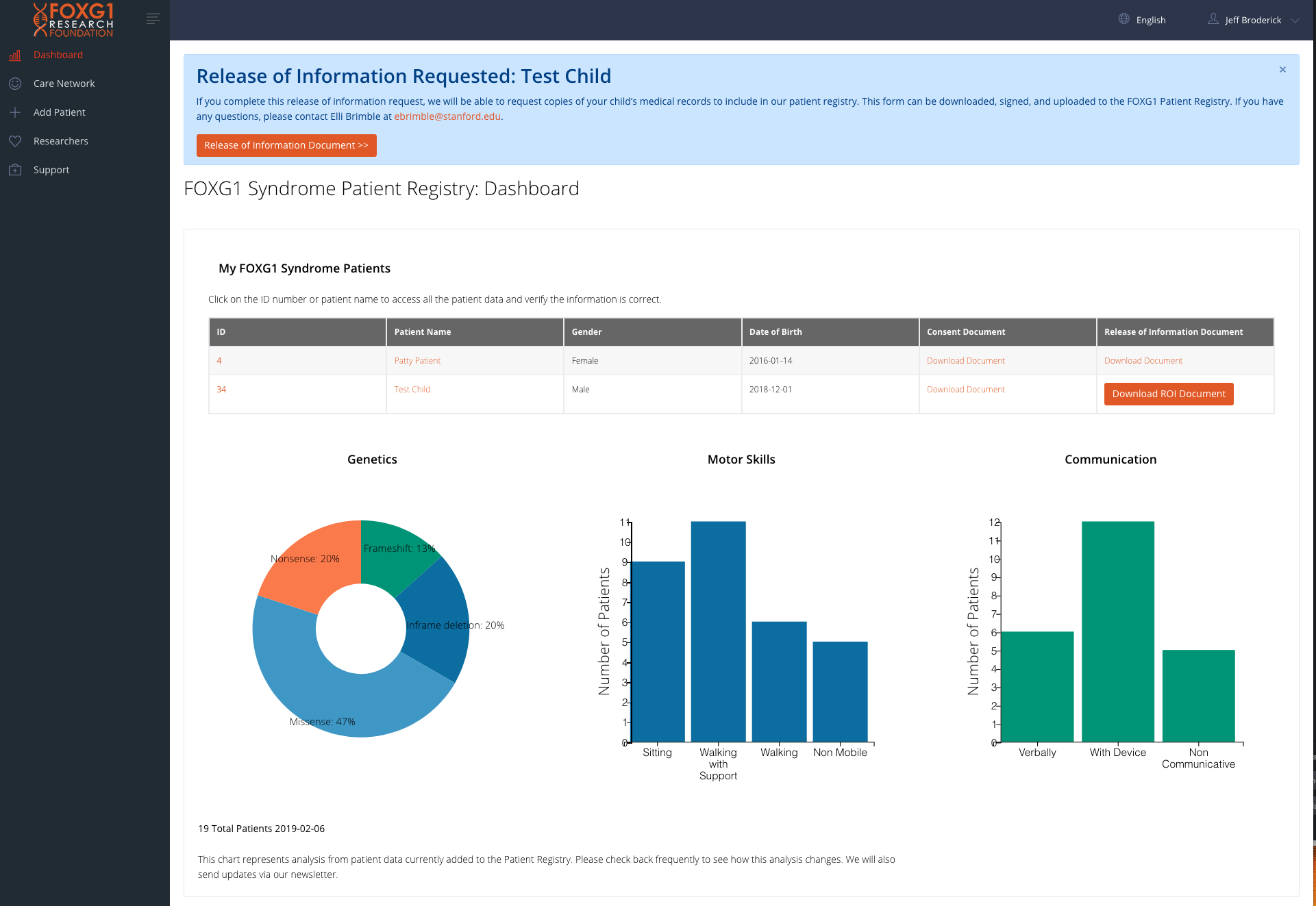
Task: Click the Support medical kit icon
Action: [15, 170]
